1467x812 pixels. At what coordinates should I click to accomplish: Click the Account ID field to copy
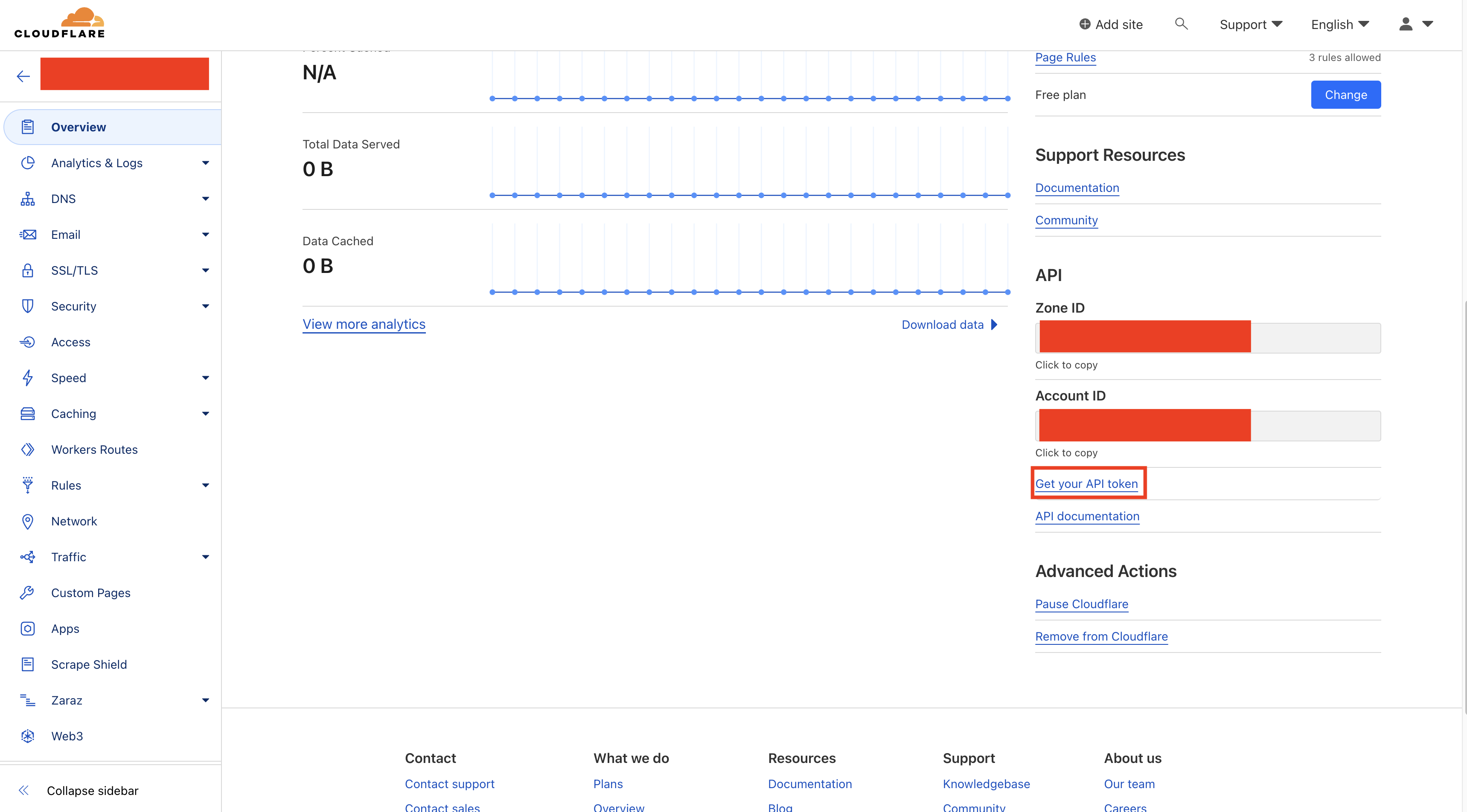1208,425
